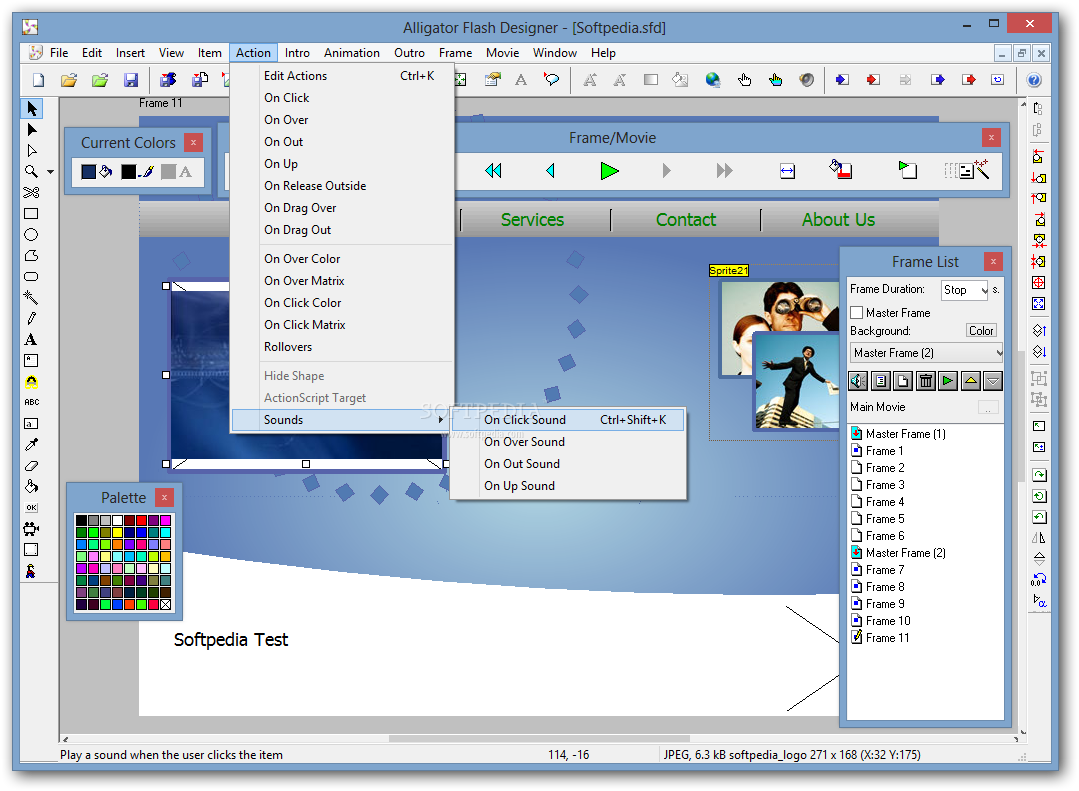1079x791 pixels.
Task: Click the speaker sound icon in Frame List
Action: pos(858,381)
